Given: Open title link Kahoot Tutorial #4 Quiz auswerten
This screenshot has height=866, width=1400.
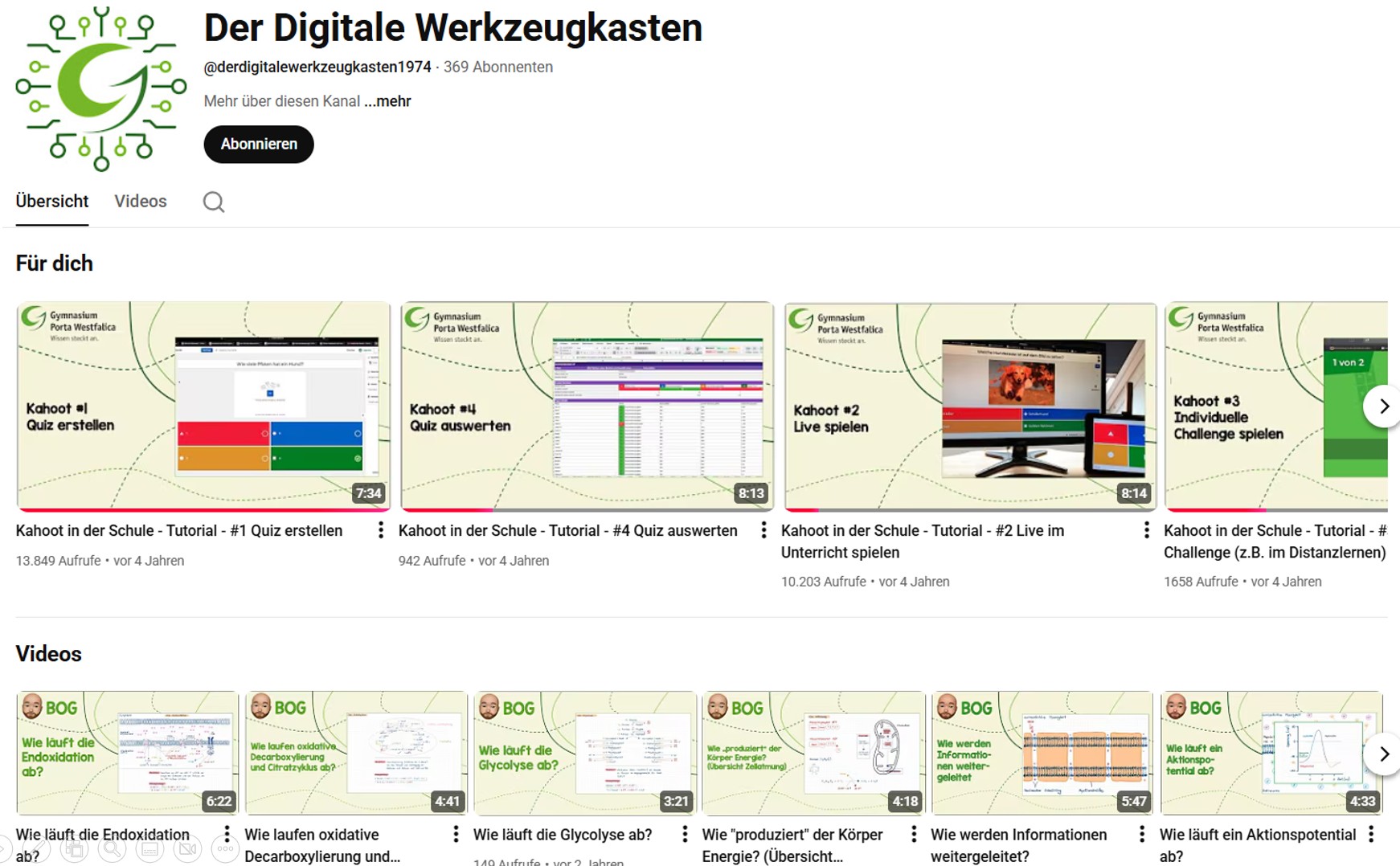Looking at the screenshot, I should (x=567, y=531).
